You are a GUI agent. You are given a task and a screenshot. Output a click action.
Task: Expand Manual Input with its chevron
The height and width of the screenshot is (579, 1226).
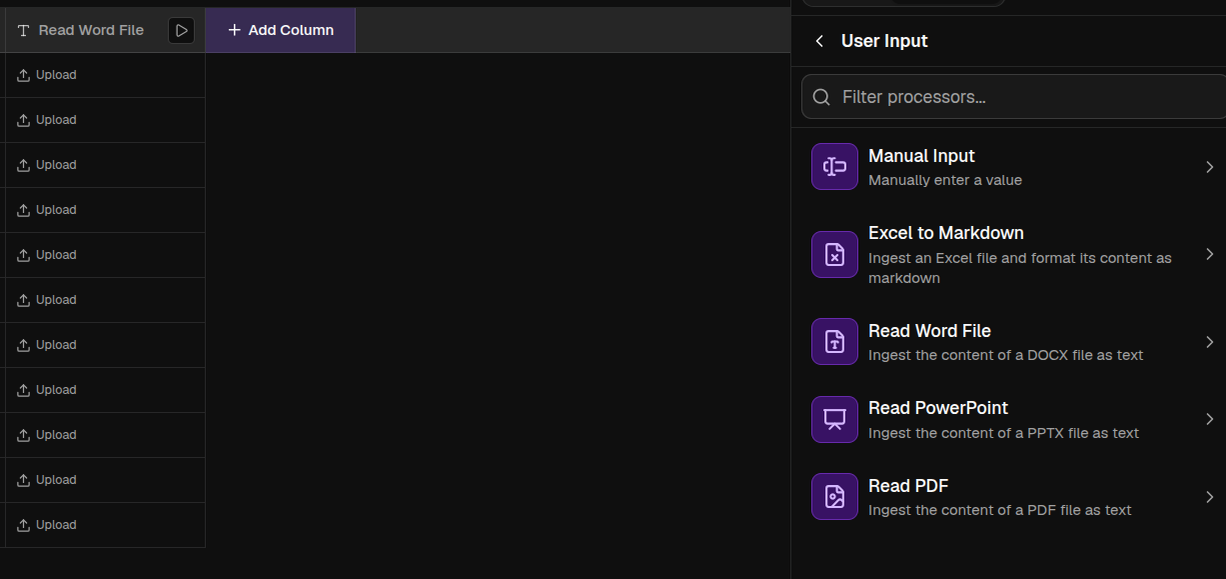coord(1209,167)
